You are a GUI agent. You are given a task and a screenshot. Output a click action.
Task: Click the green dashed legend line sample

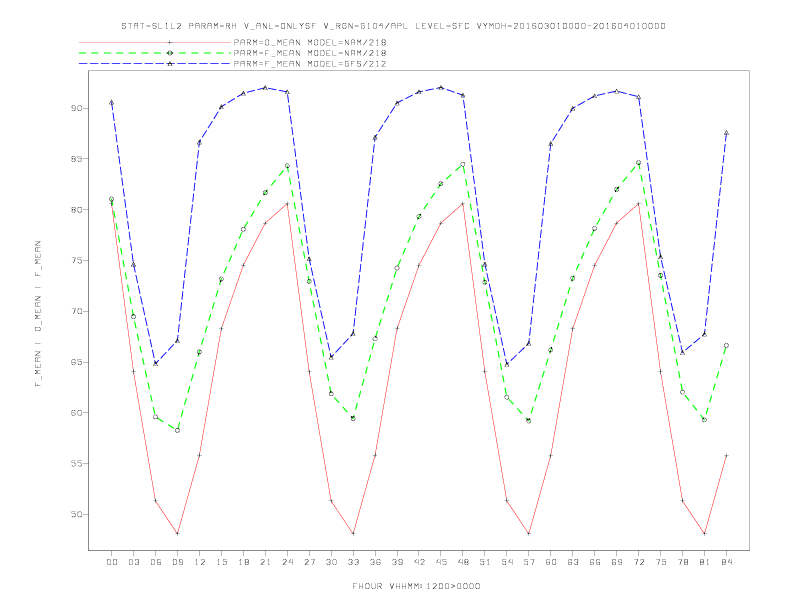pos(155,53)
